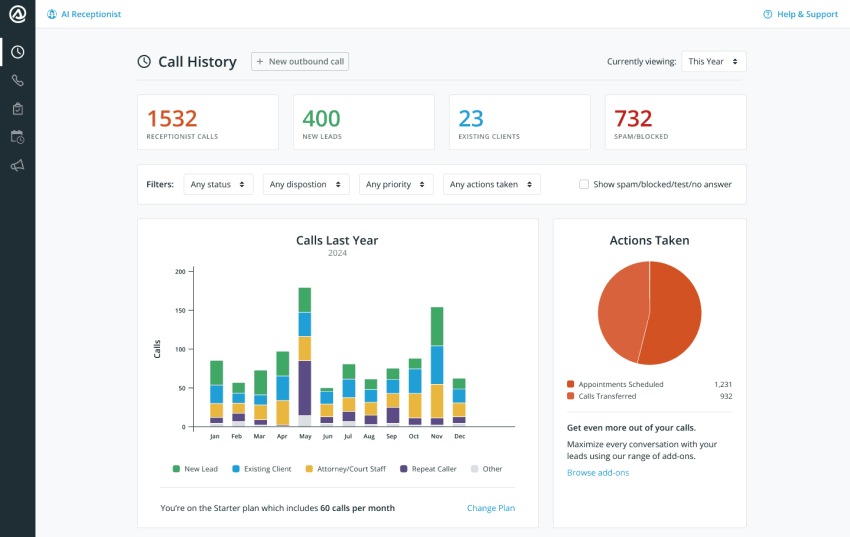
Task: Enable Show spam/blocked/test/no answer checkbox
Action: click(x=584, y=184)
